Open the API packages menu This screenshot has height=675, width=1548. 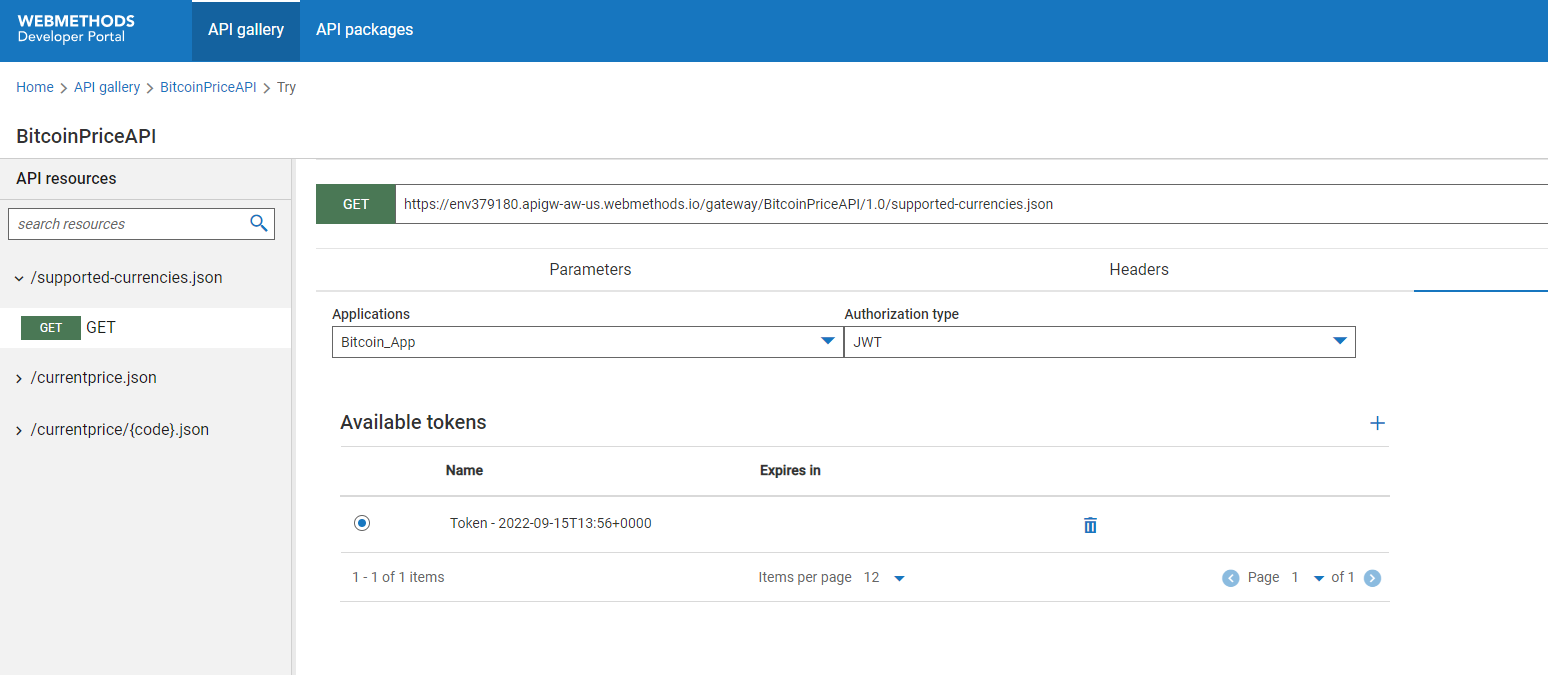364,30
